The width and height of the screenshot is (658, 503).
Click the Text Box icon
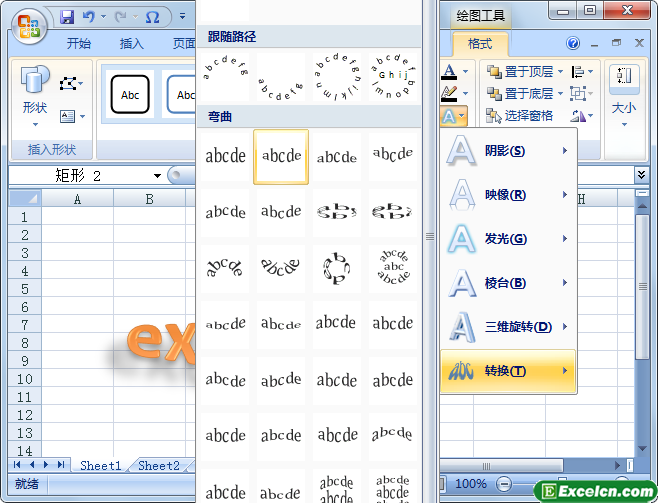68,116
